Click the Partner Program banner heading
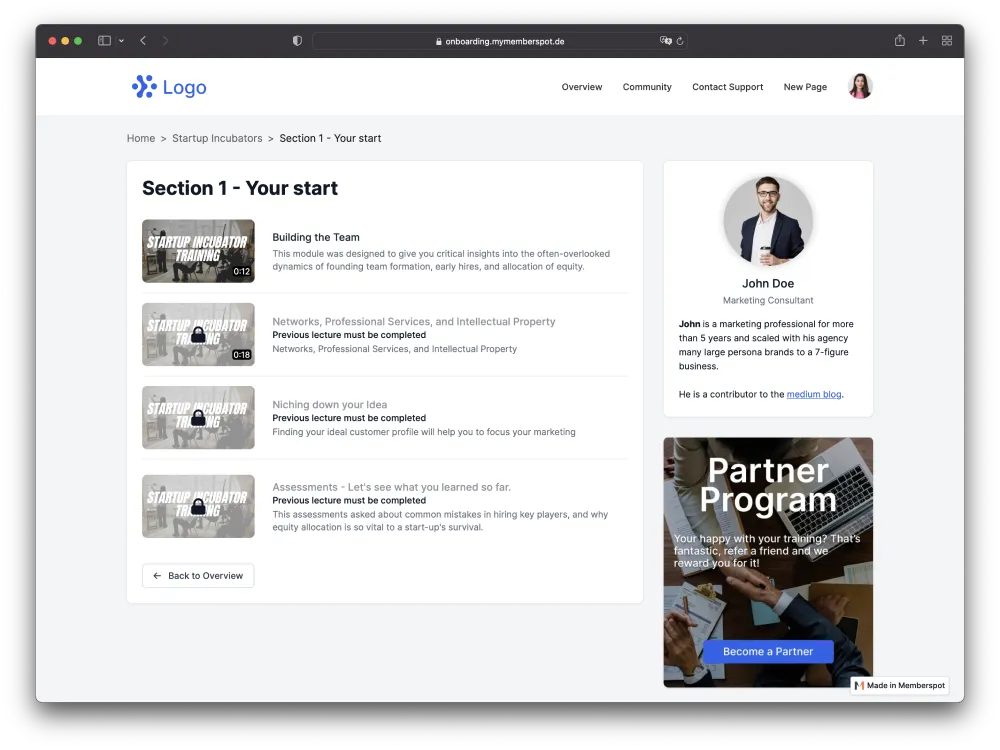 click(x=768, y=485)
